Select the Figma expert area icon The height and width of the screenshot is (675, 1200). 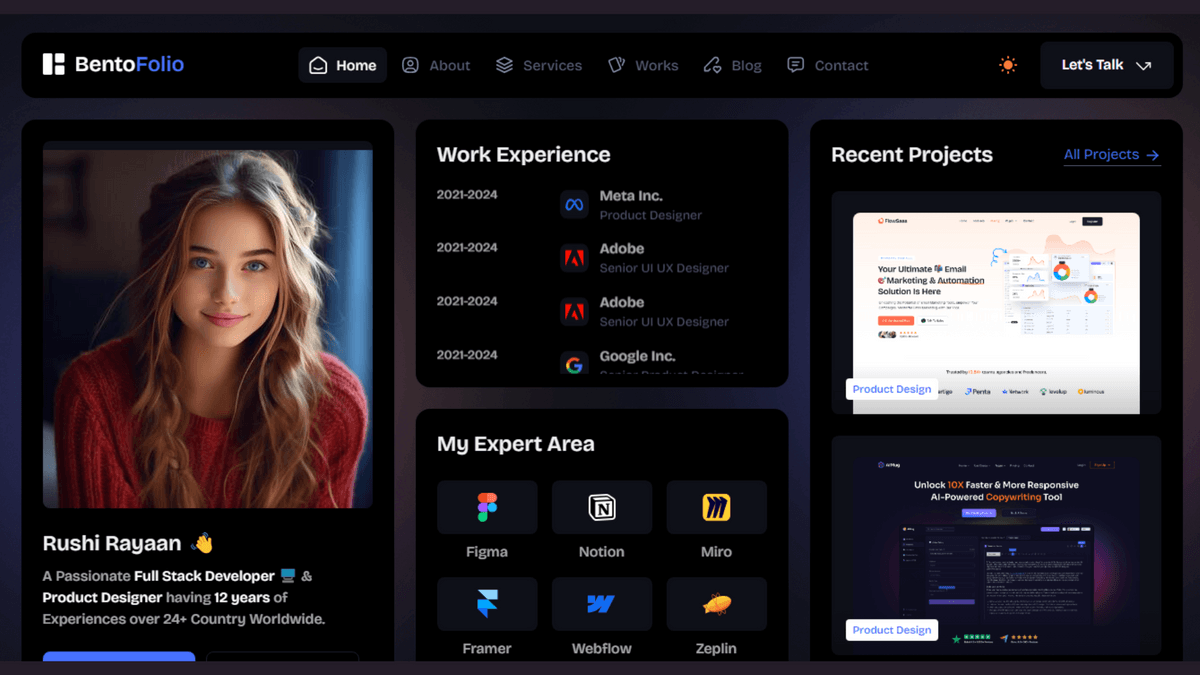coord(487,507)
